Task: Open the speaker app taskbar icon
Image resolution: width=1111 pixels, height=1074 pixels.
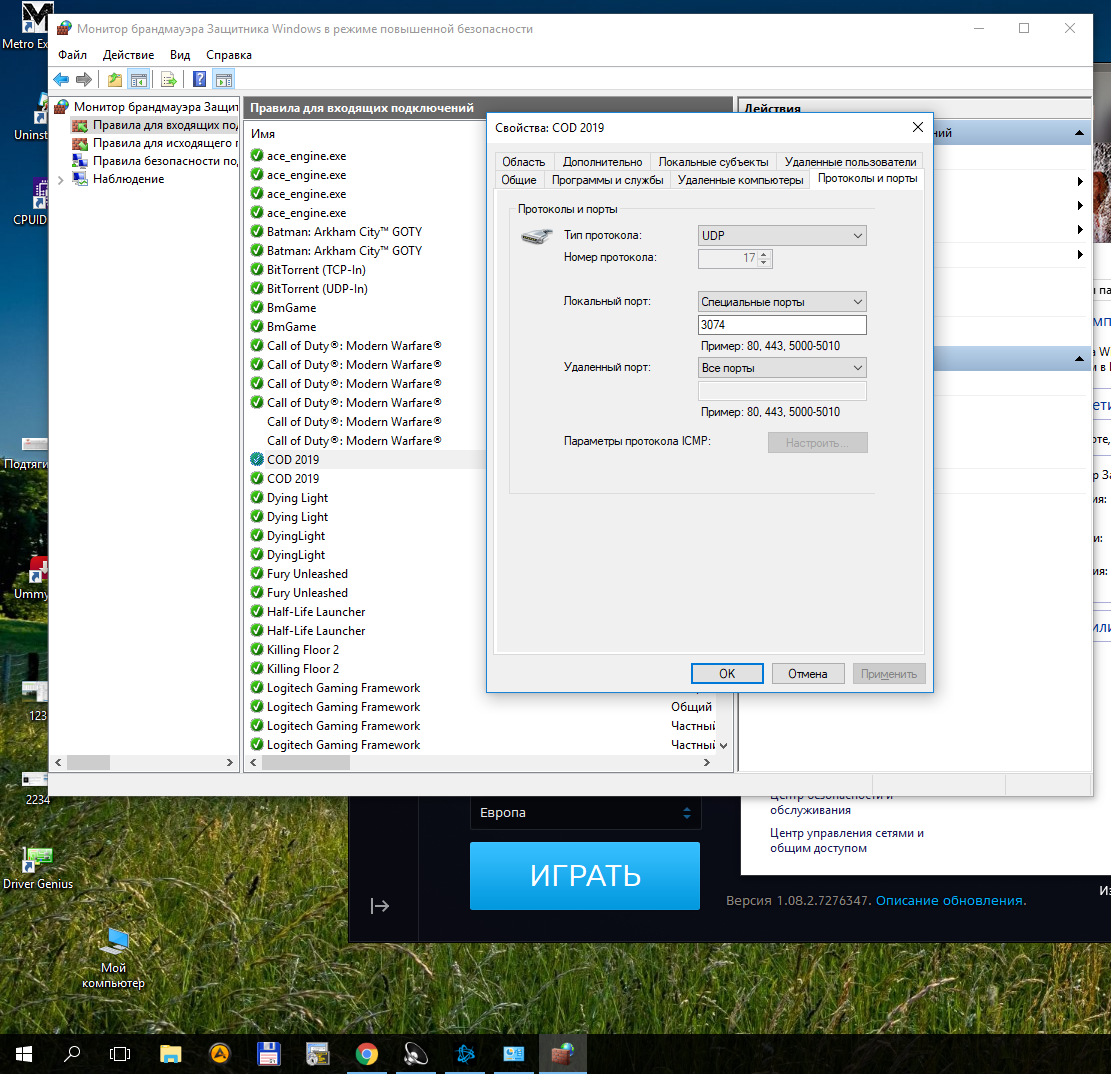Action: click(416, 1054)
